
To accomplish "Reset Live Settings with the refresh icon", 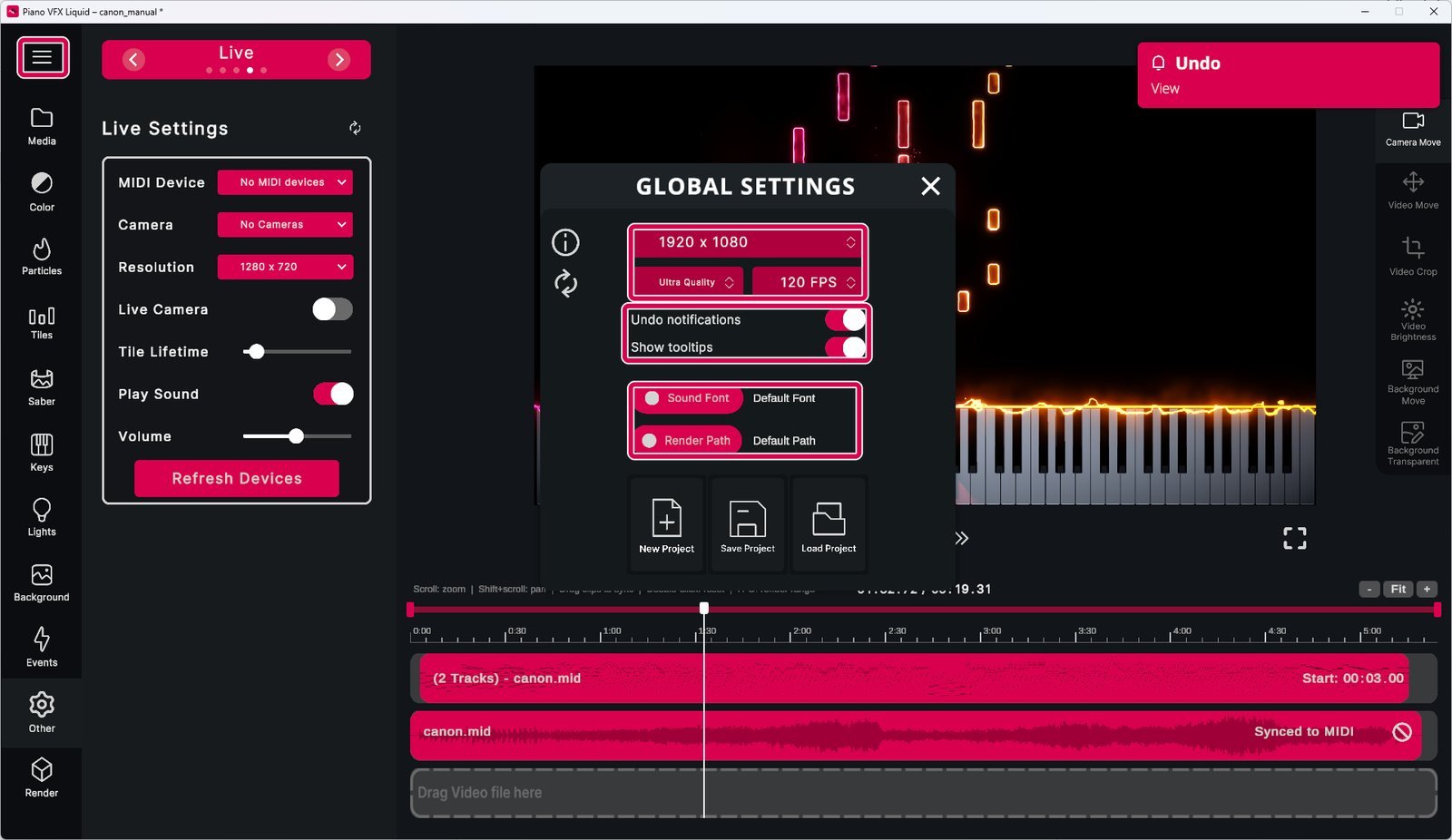I will [355, 128].
